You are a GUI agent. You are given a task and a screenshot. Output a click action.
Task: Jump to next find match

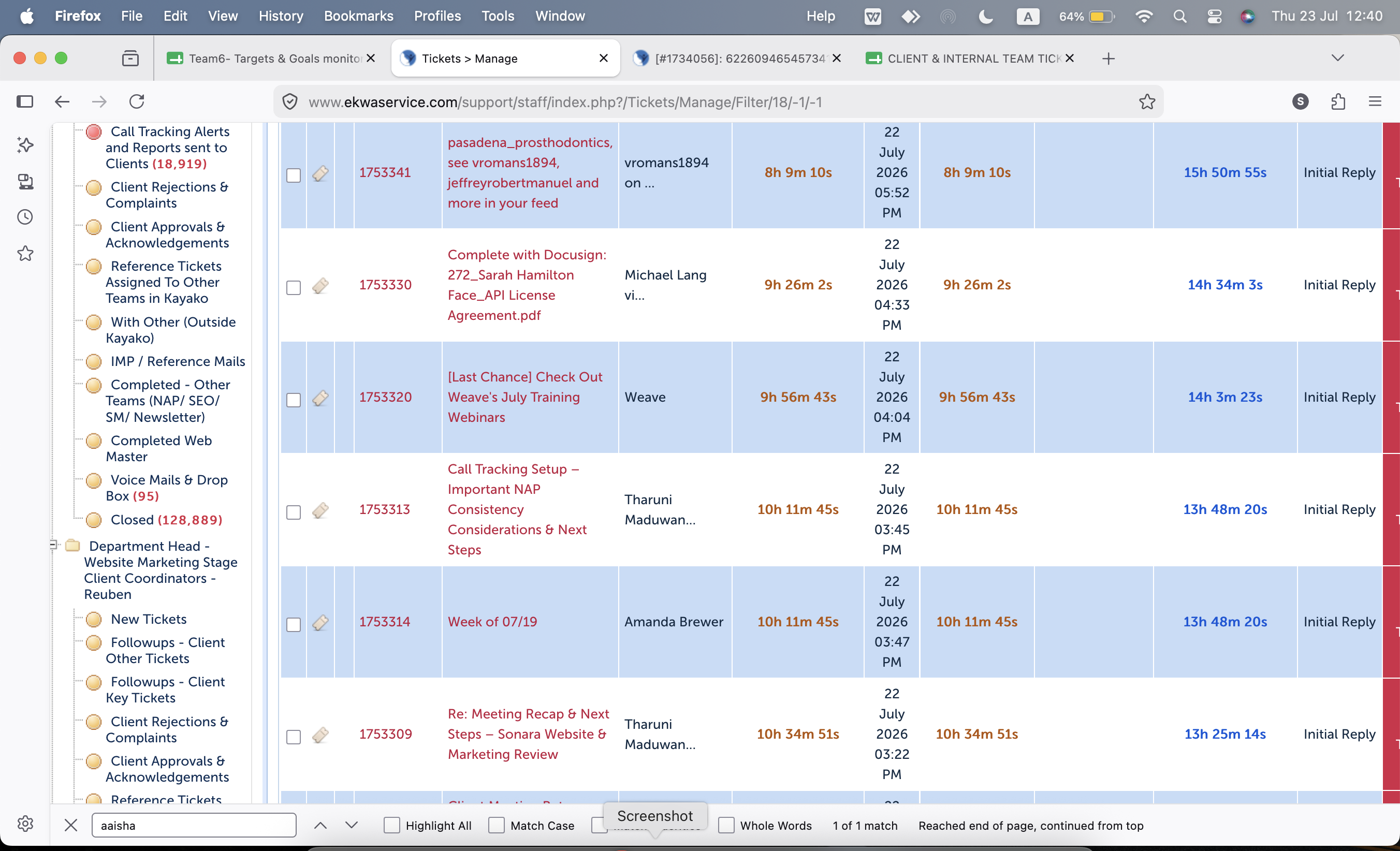352,825
